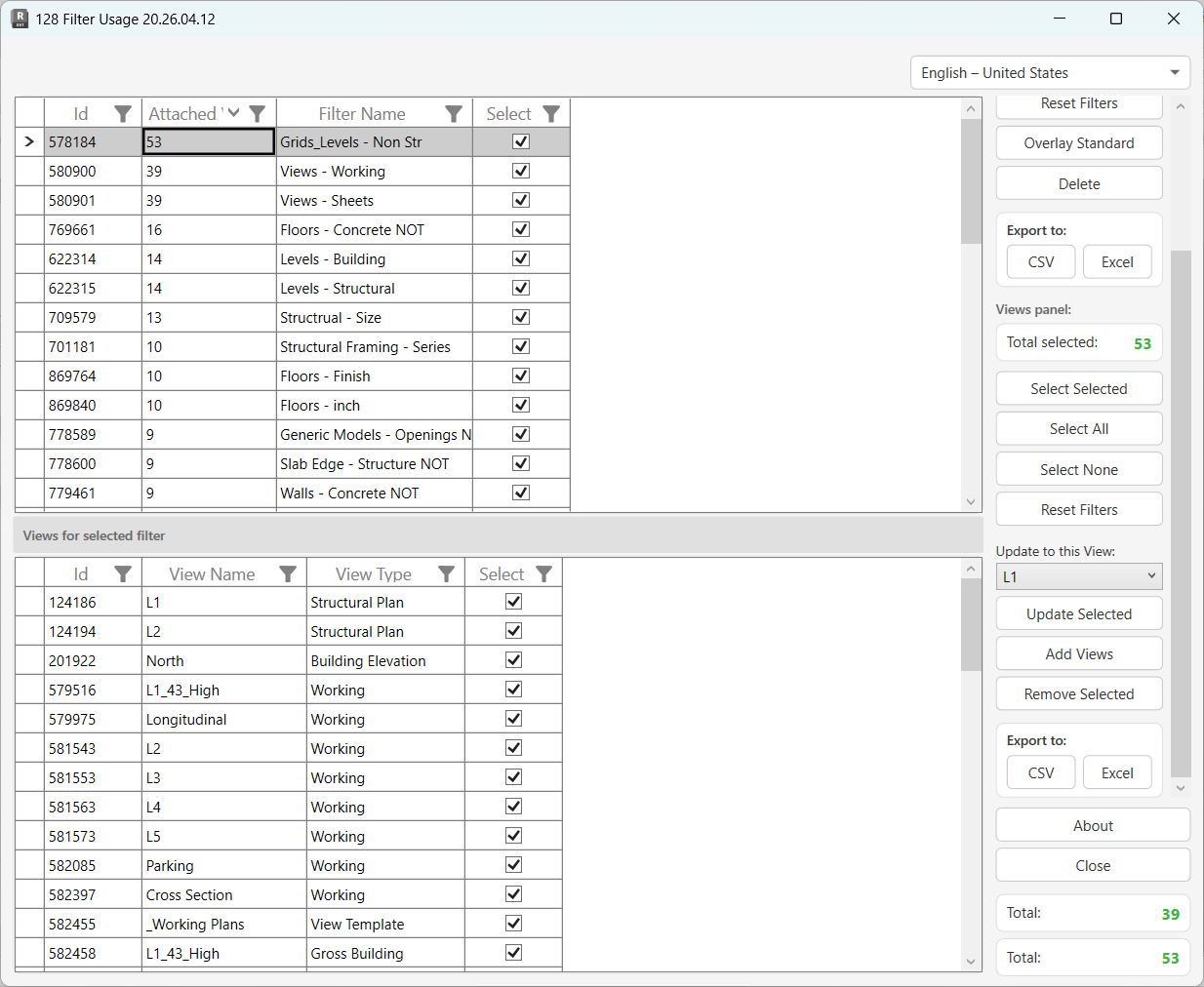
Task: Toggle the checkbox for Floors - Finish
Action: (x=520, y=375)
